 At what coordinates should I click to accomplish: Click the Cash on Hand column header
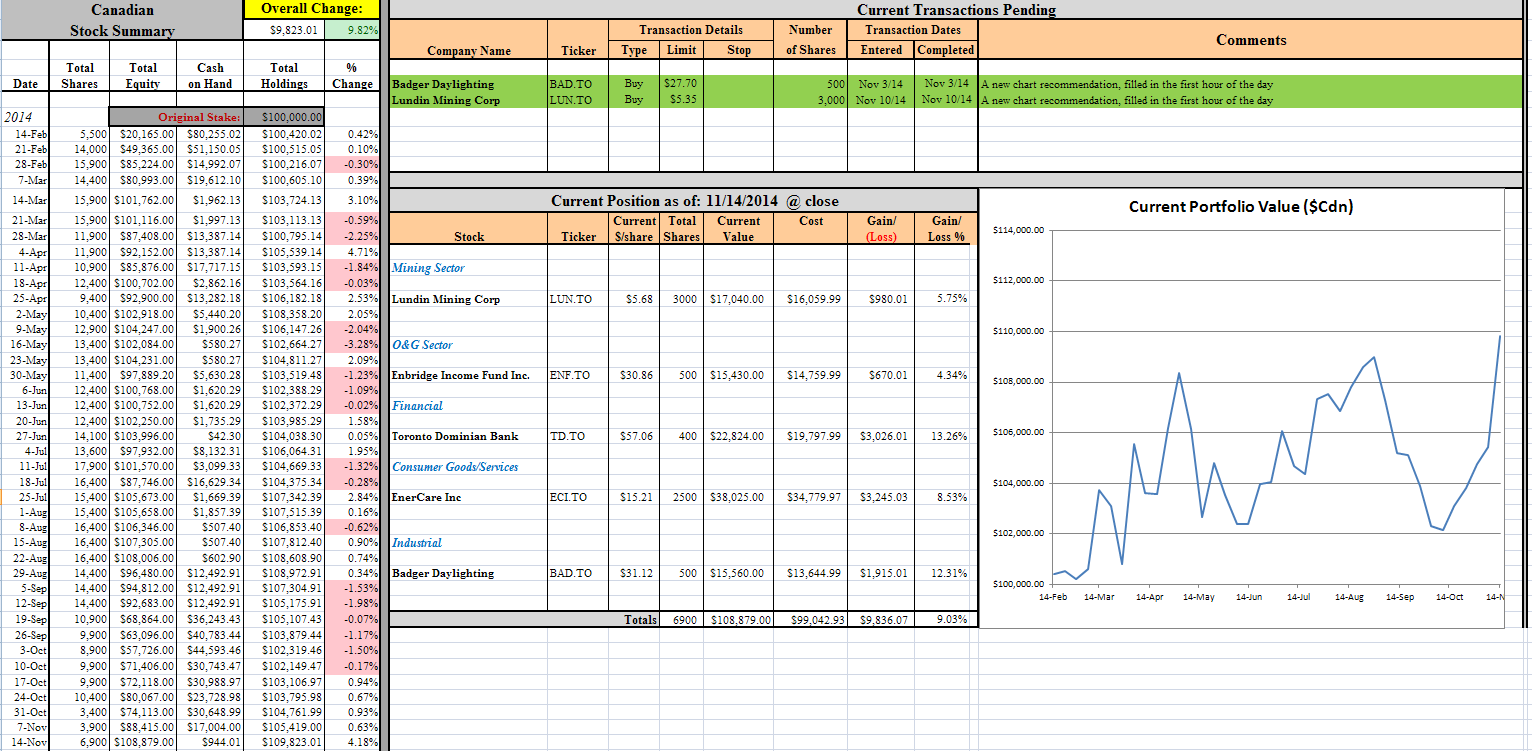click(210, 76)
